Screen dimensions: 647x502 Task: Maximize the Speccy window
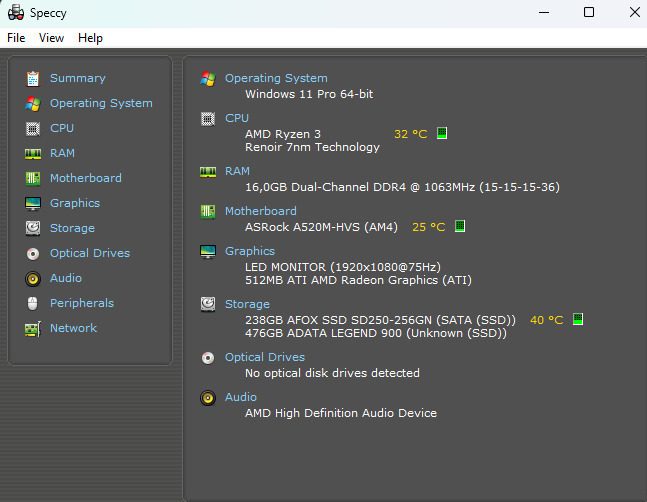click(589, 12)
